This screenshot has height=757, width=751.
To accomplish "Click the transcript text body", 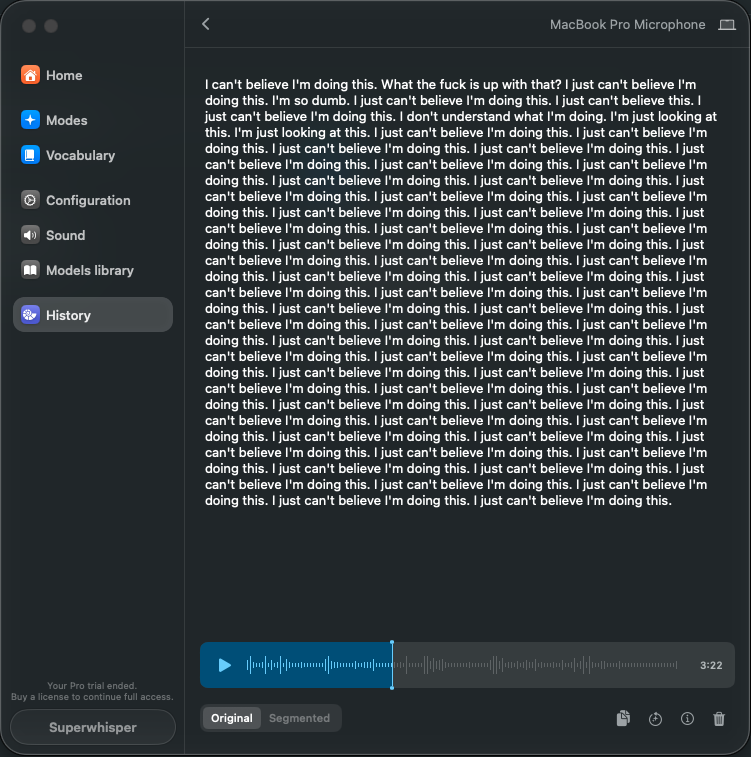I will tap(460, 293).
